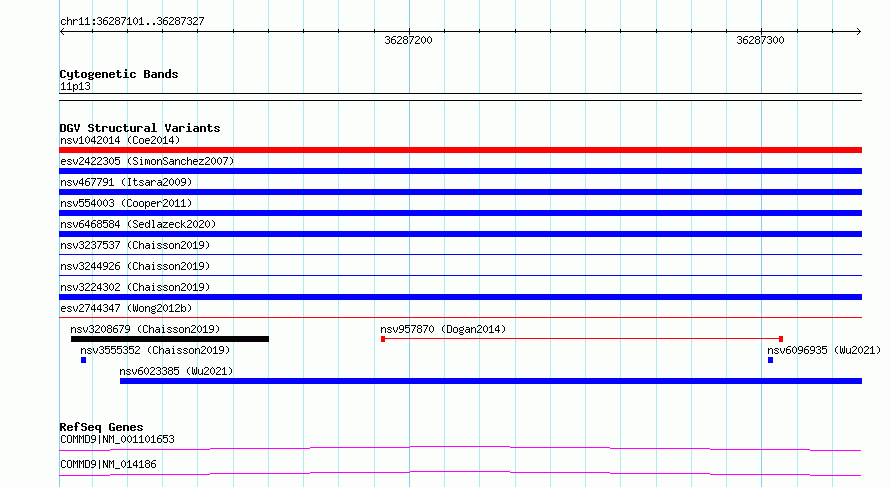Open the esv2422305 (SimonSanchez2007) variant label
Image resolution: width=890 pixels, height=487 pixels.
[147, 161]
